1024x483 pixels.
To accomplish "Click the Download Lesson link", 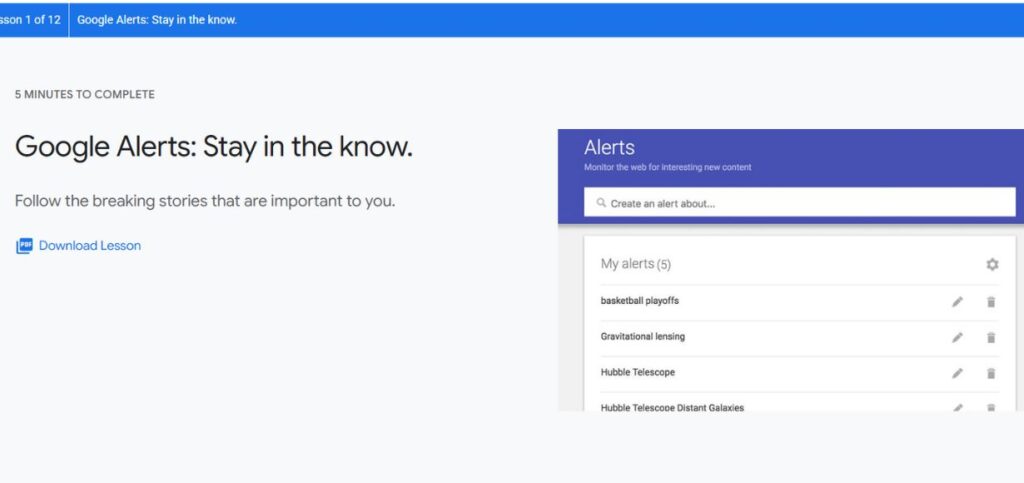I will click(89, 246).
